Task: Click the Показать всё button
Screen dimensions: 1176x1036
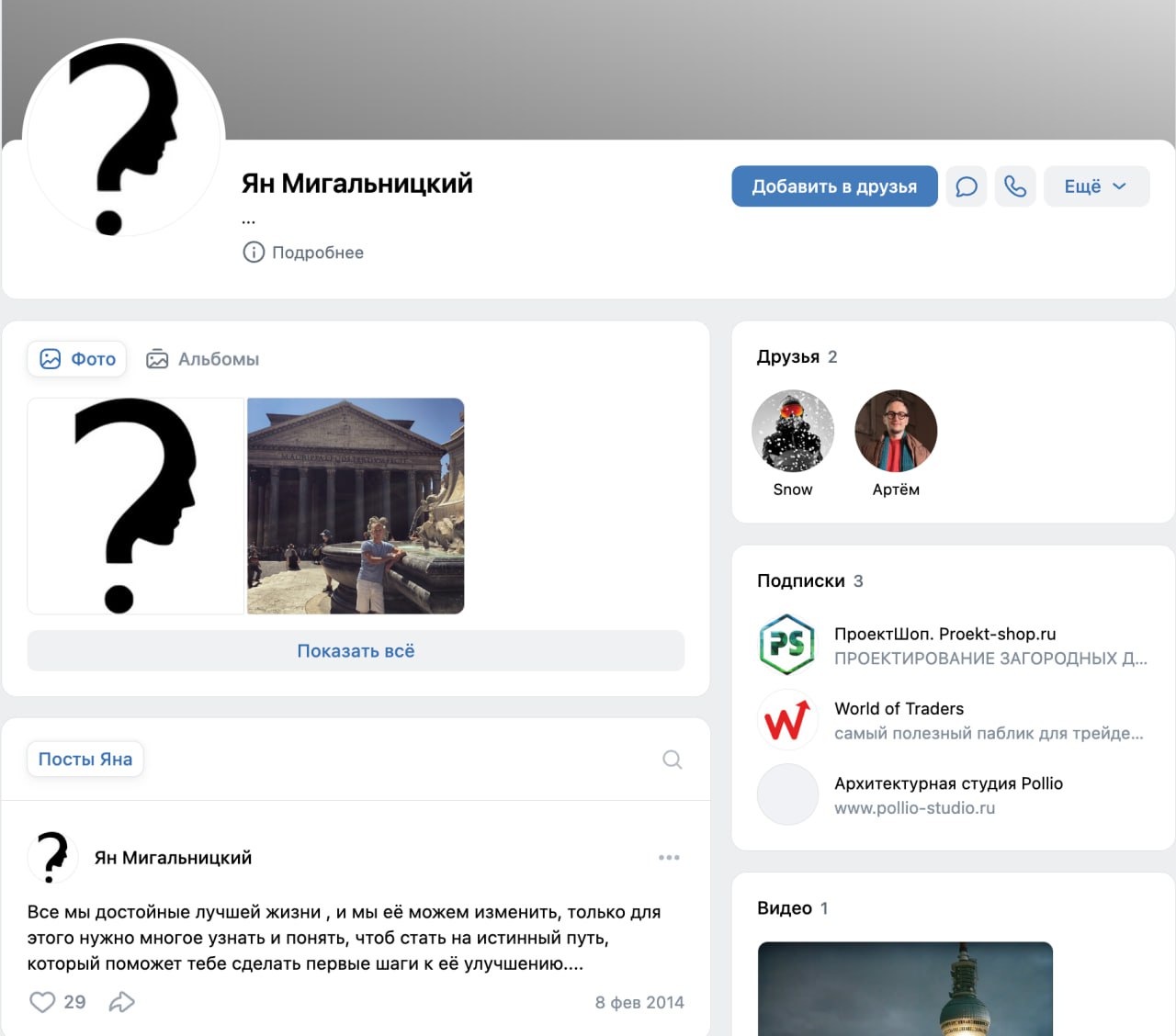Action: point(356,650)
